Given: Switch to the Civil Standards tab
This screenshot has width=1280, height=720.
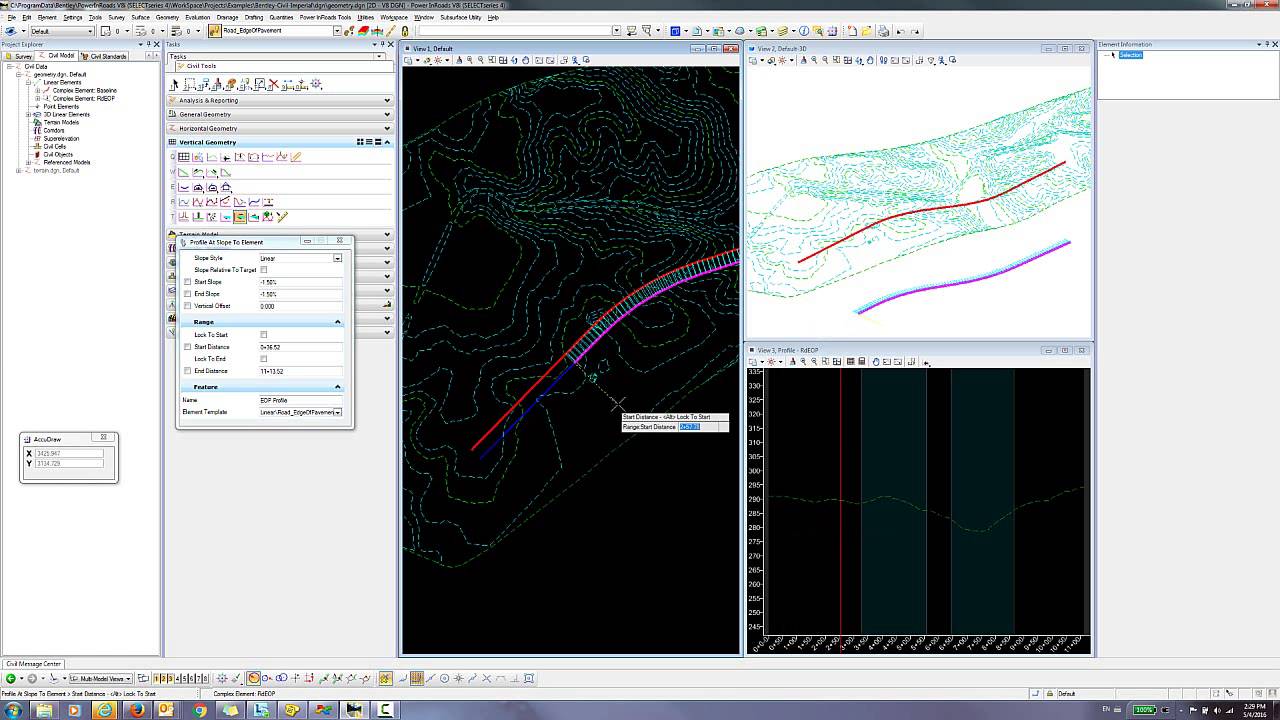Looking at the screenshot, I should point(106,56).
